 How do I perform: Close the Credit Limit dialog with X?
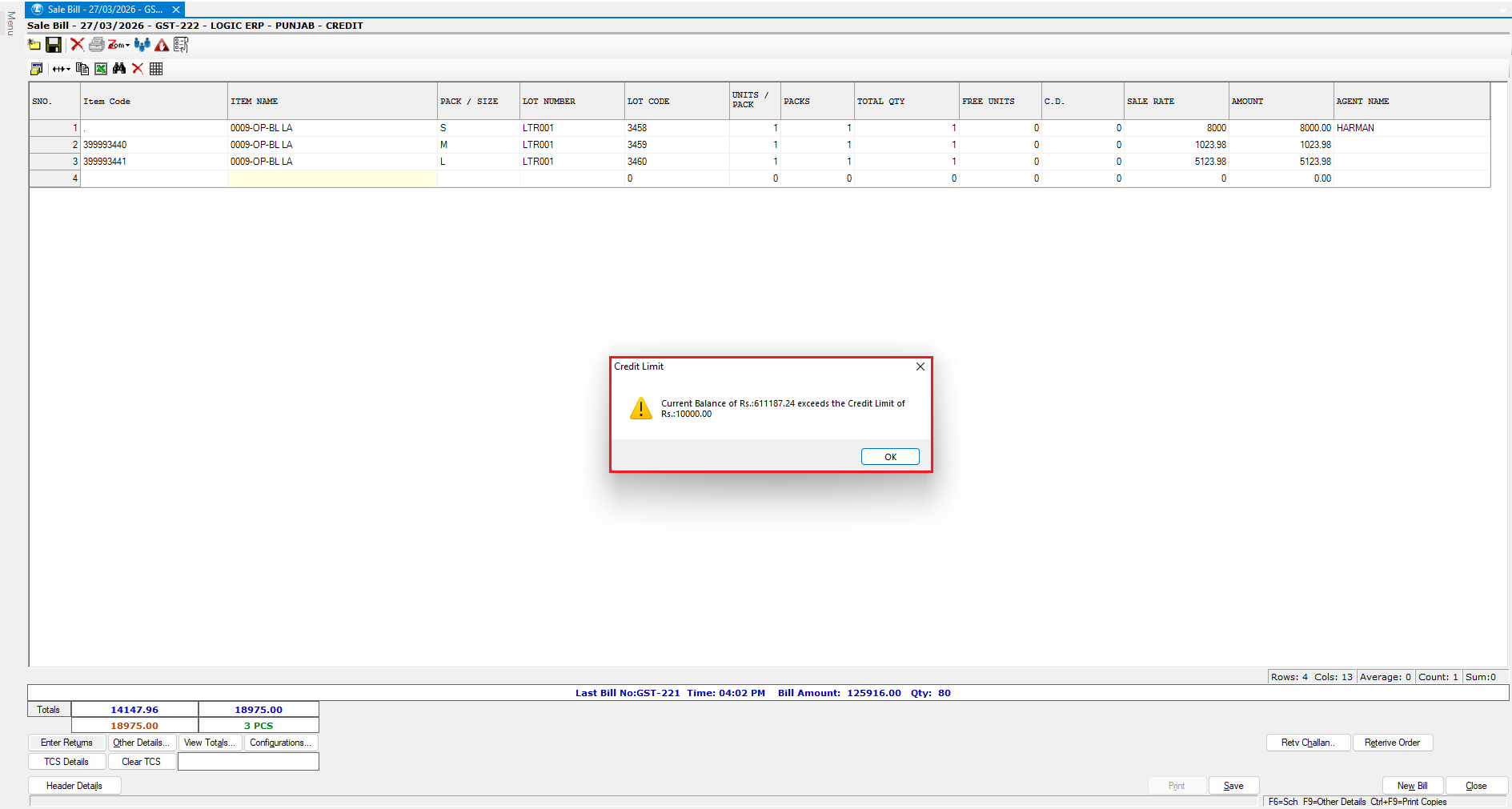click(920, 366)
